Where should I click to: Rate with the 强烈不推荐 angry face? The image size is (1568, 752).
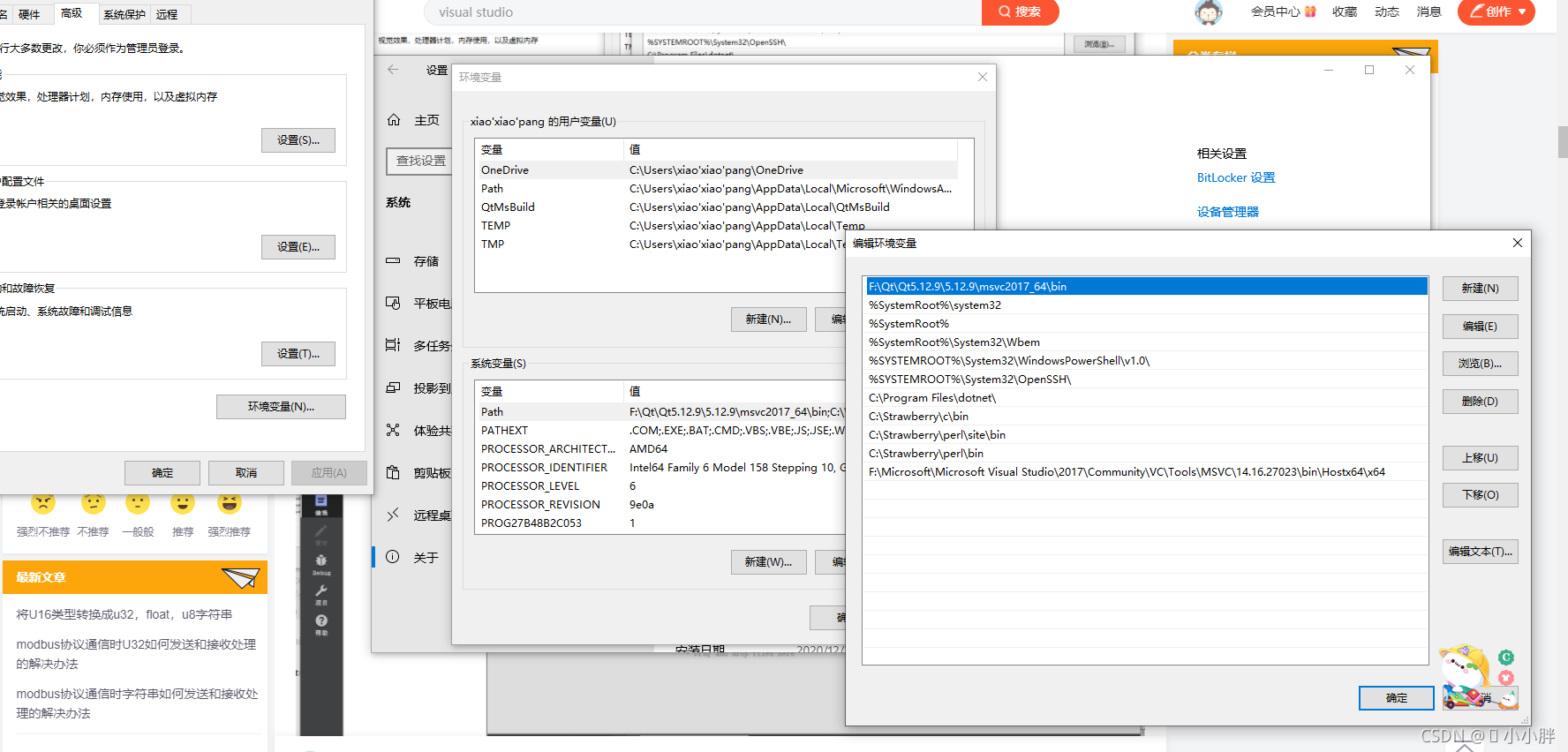click(x=42, y=502)
